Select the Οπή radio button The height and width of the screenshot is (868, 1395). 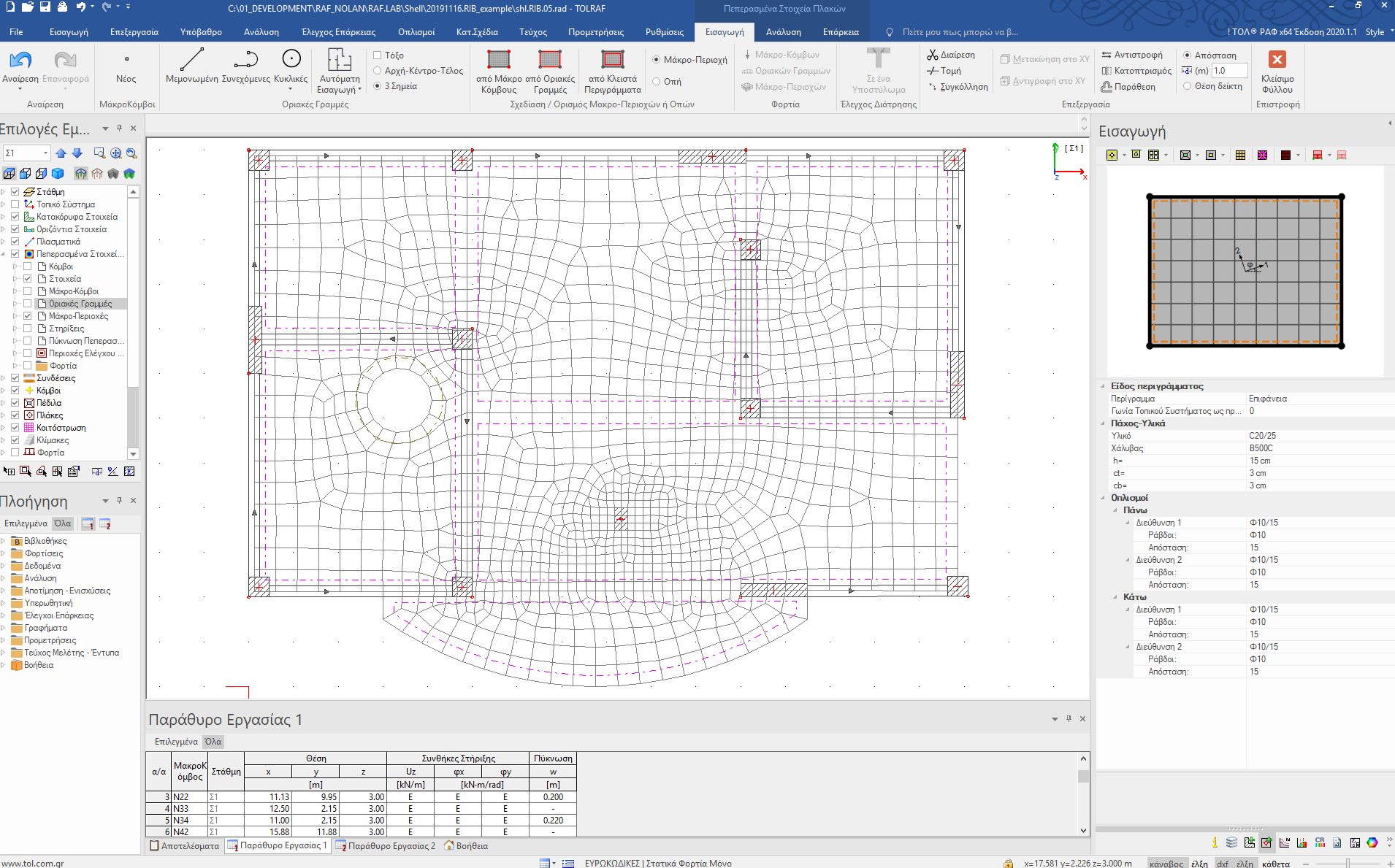pos(657,82)
